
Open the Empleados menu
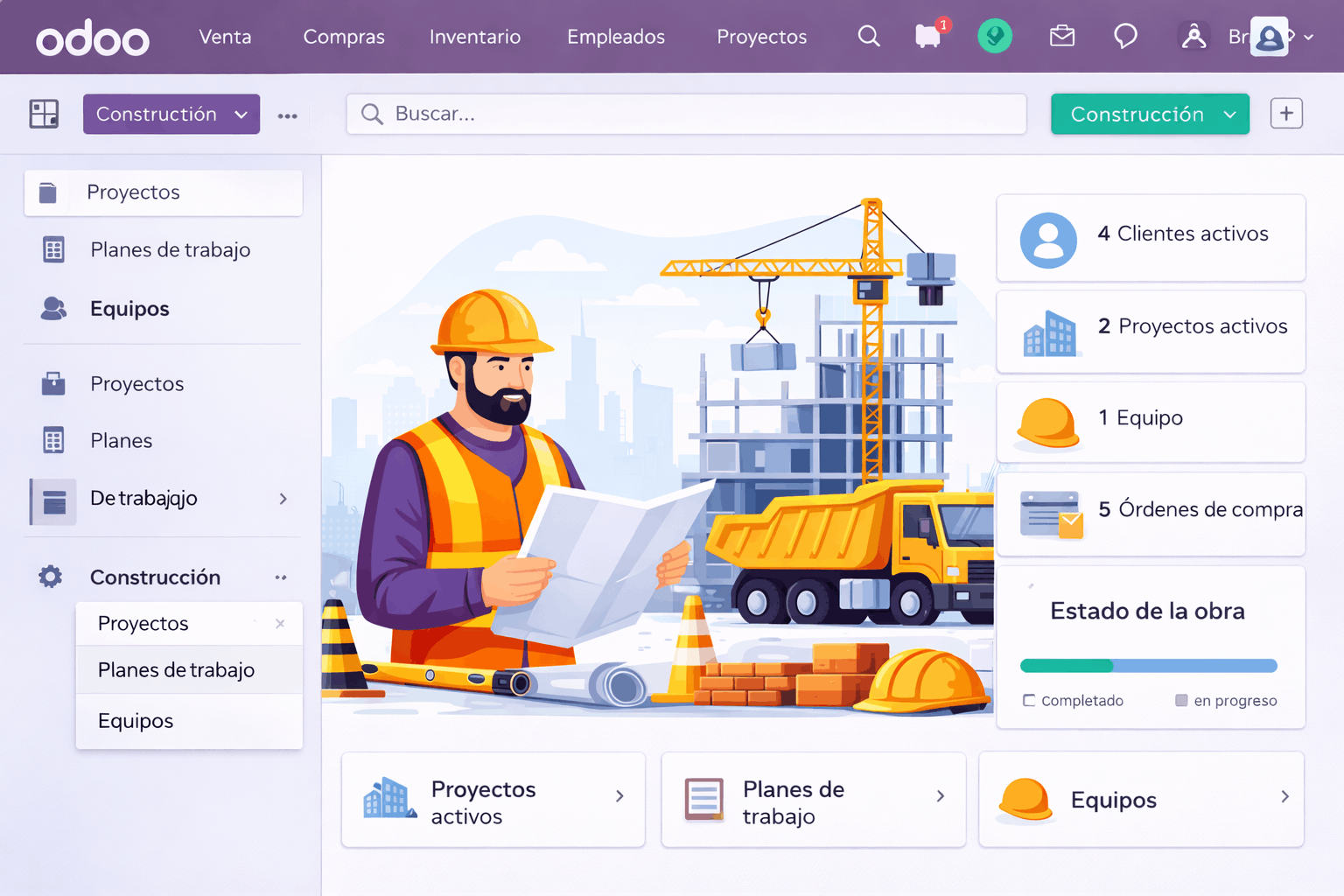point(615,37)
